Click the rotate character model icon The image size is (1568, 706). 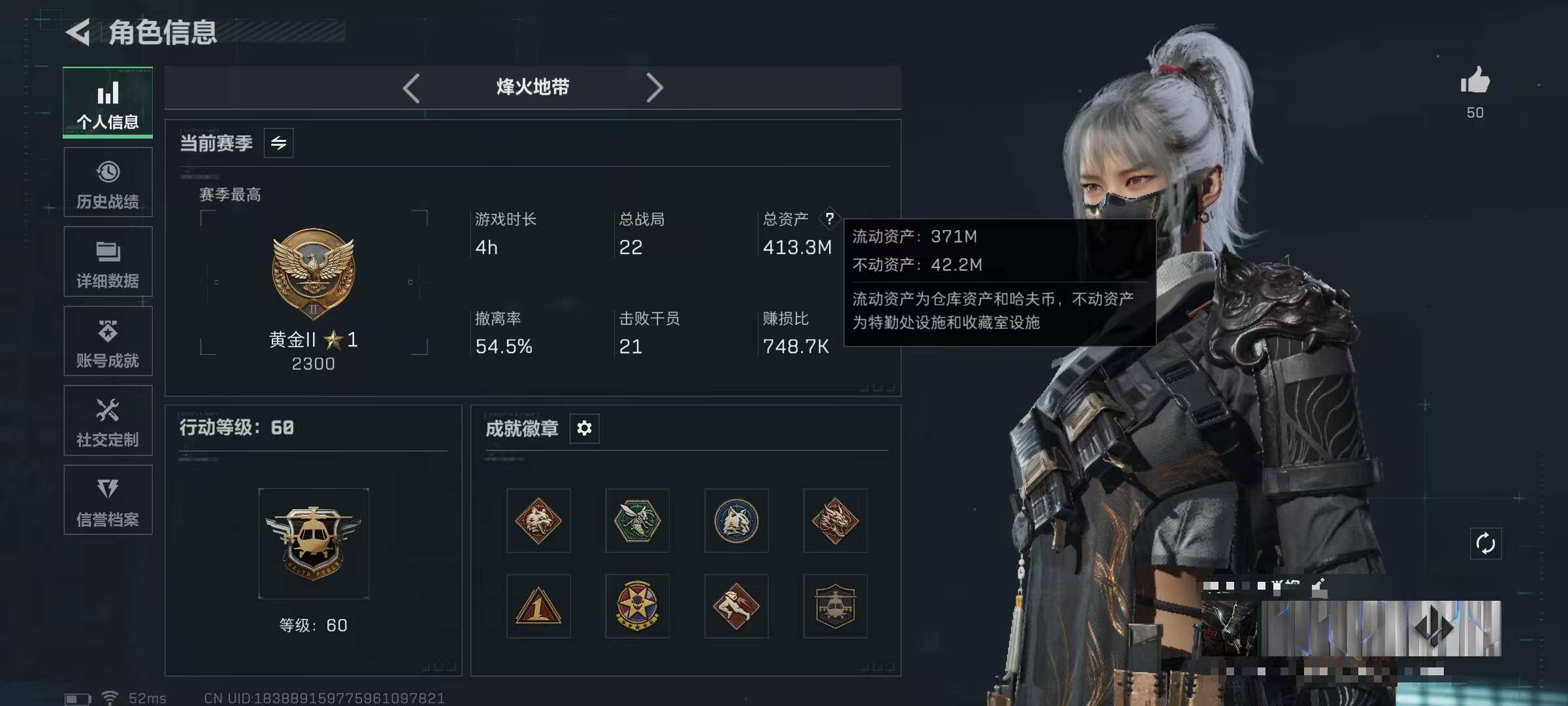tap(1485, 543)
